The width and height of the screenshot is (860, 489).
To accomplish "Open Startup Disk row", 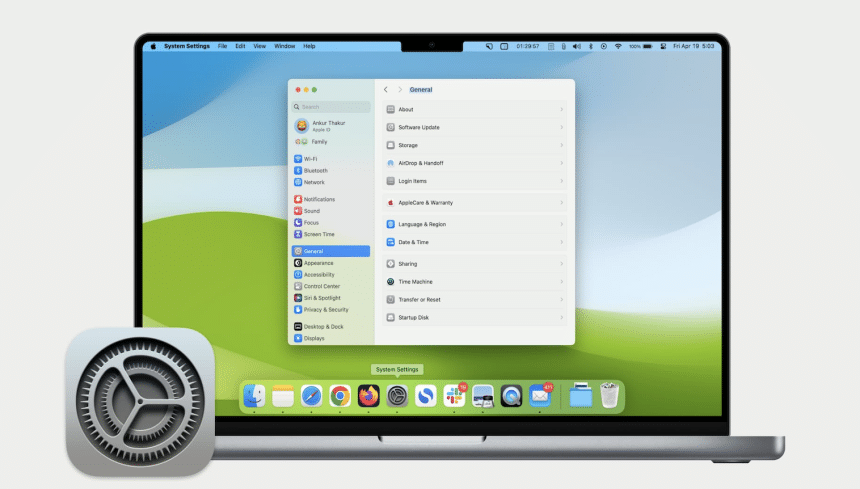I will (x=475, y=317).
